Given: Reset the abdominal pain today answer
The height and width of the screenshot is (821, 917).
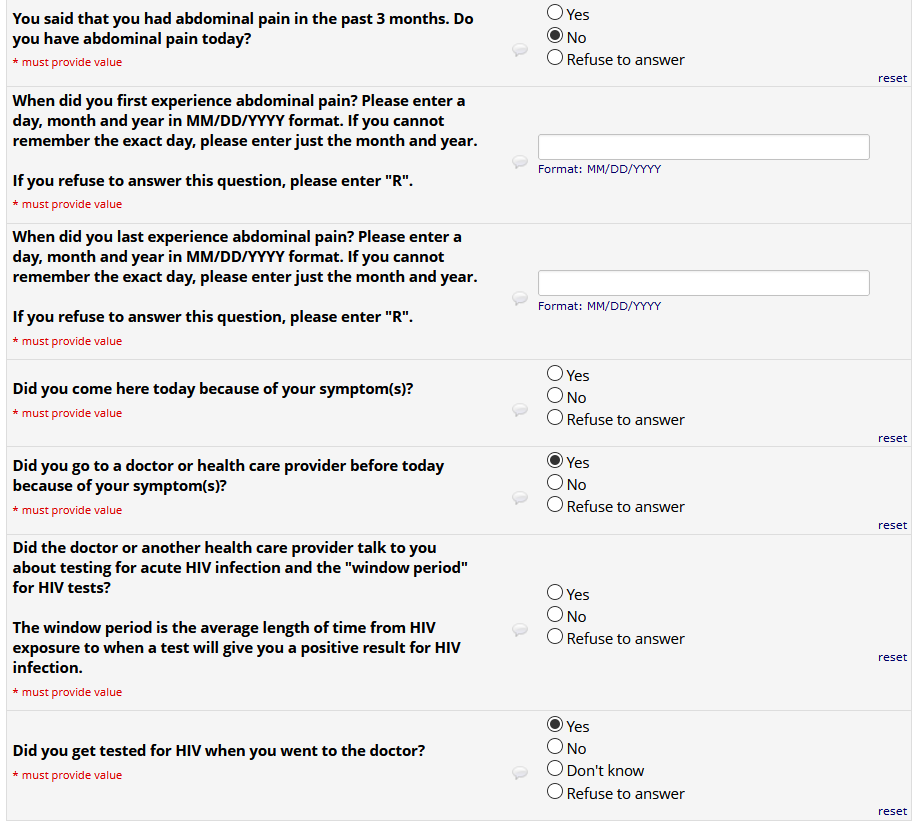Looking at the screenshot, I should [892, 79].
